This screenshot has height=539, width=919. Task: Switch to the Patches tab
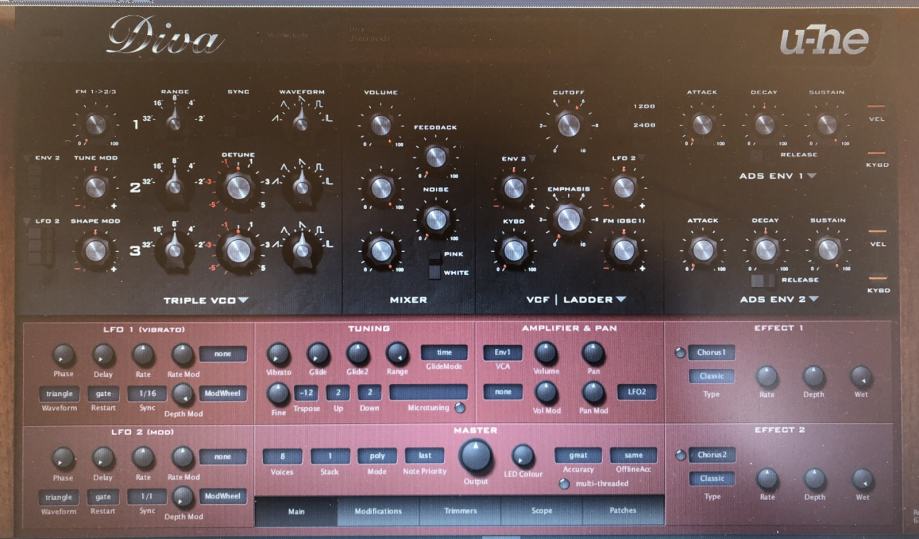623,511
